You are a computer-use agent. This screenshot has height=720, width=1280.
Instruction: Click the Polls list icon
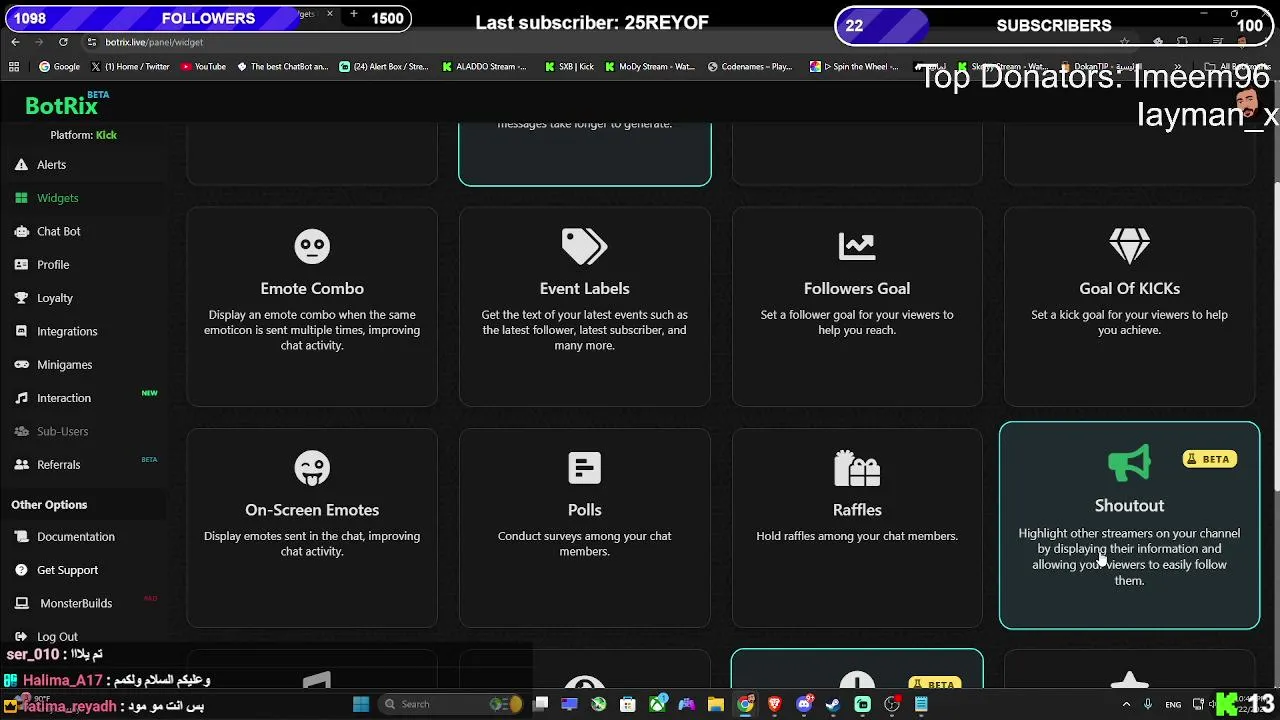pos(584,468)
